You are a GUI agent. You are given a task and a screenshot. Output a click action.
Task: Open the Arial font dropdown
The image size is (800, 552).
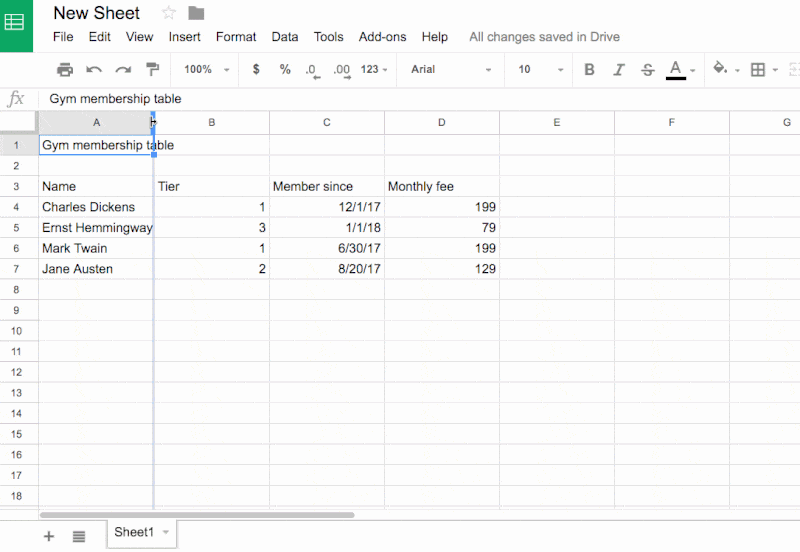pos(451,69)
